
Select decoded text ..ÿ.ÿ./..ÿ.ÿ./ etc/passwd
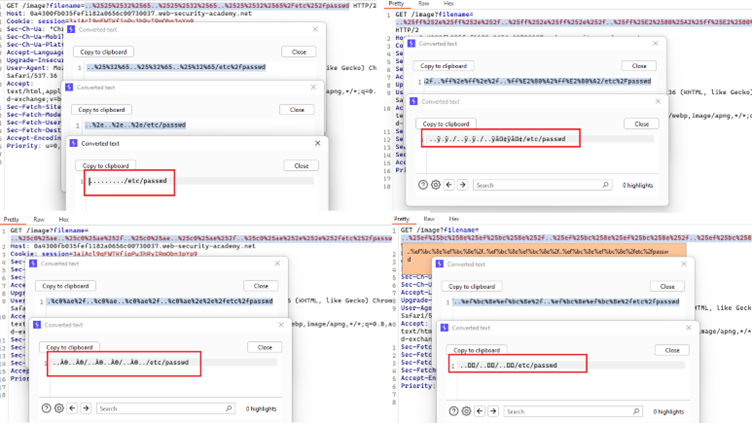point(497,139)
